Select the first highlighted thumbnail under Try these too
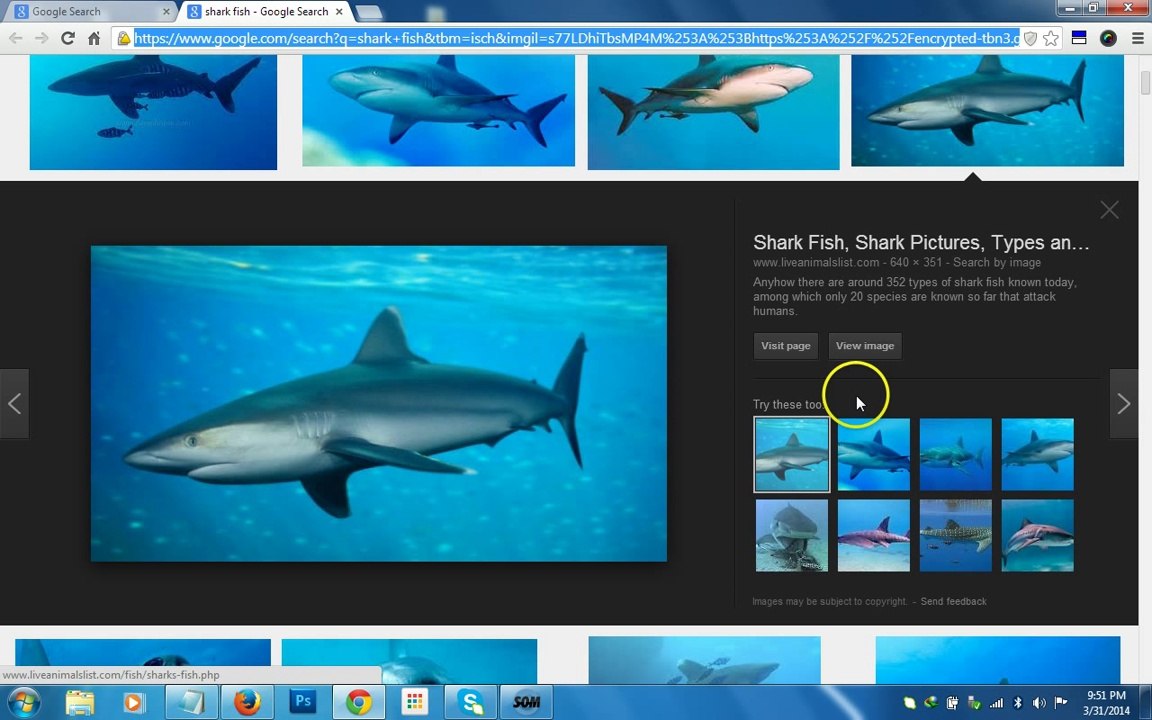 (x=791, y=454)
